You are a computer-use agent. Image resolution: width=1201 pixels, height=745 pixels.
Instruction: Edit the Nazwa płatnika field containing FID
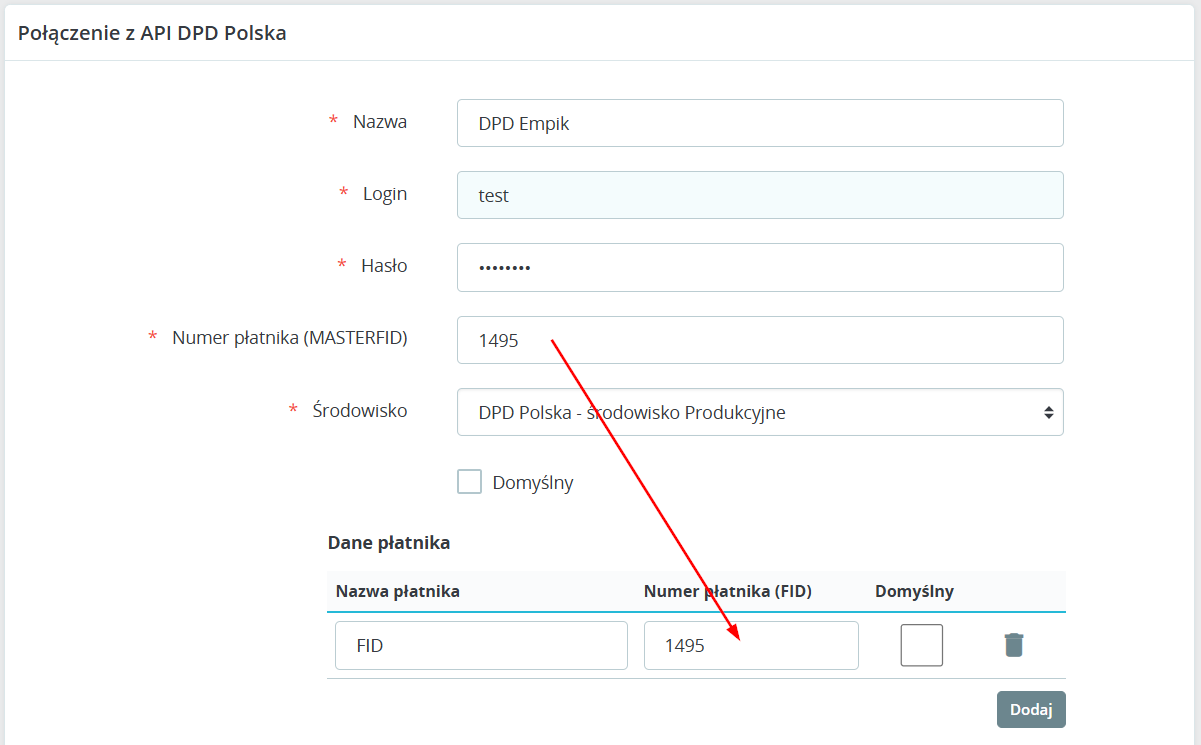pyautogui.click(x=481, y=645)
